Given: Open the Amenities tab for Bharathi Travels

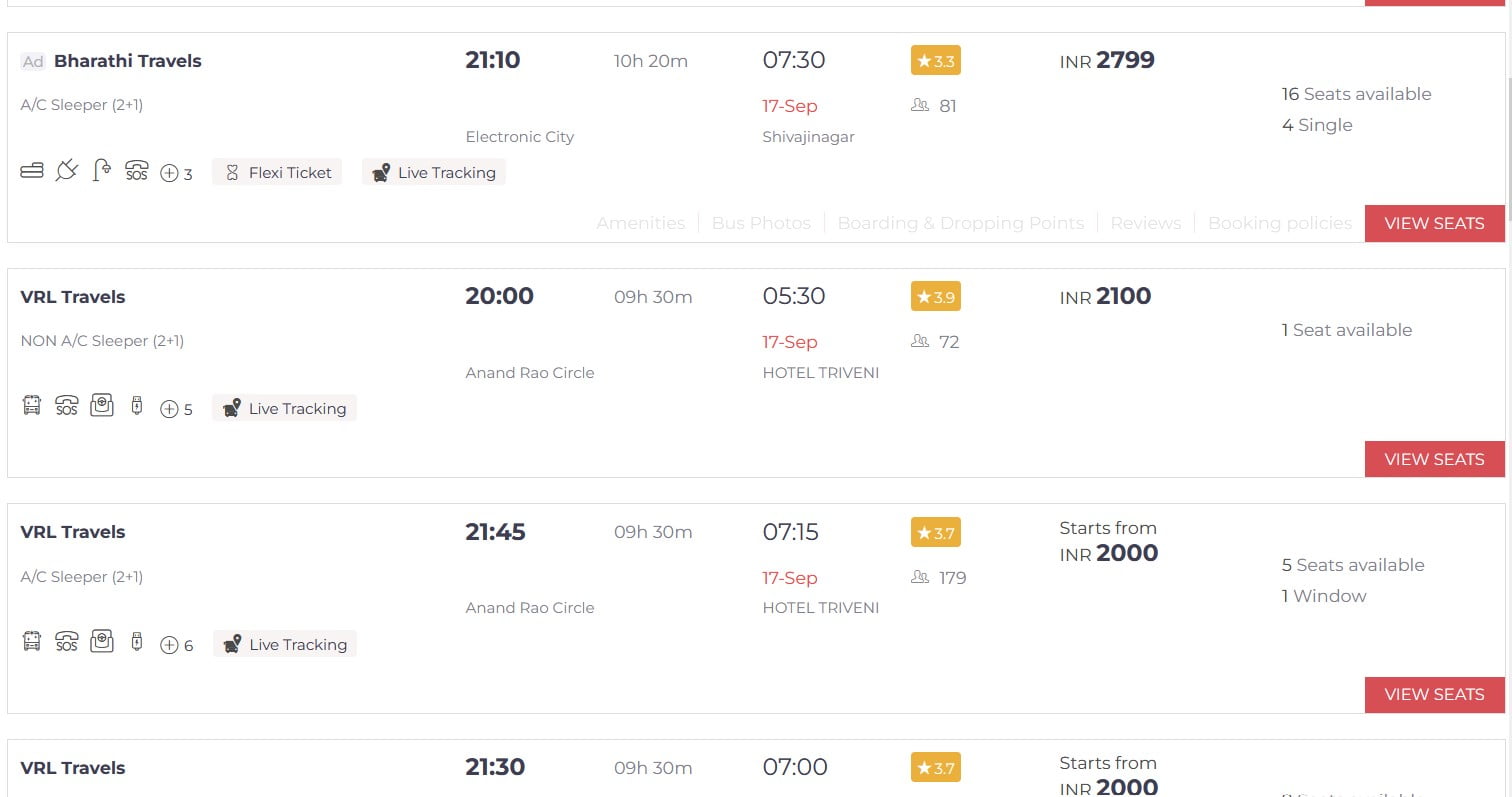Looking at the screenshot, I should 641,223.
